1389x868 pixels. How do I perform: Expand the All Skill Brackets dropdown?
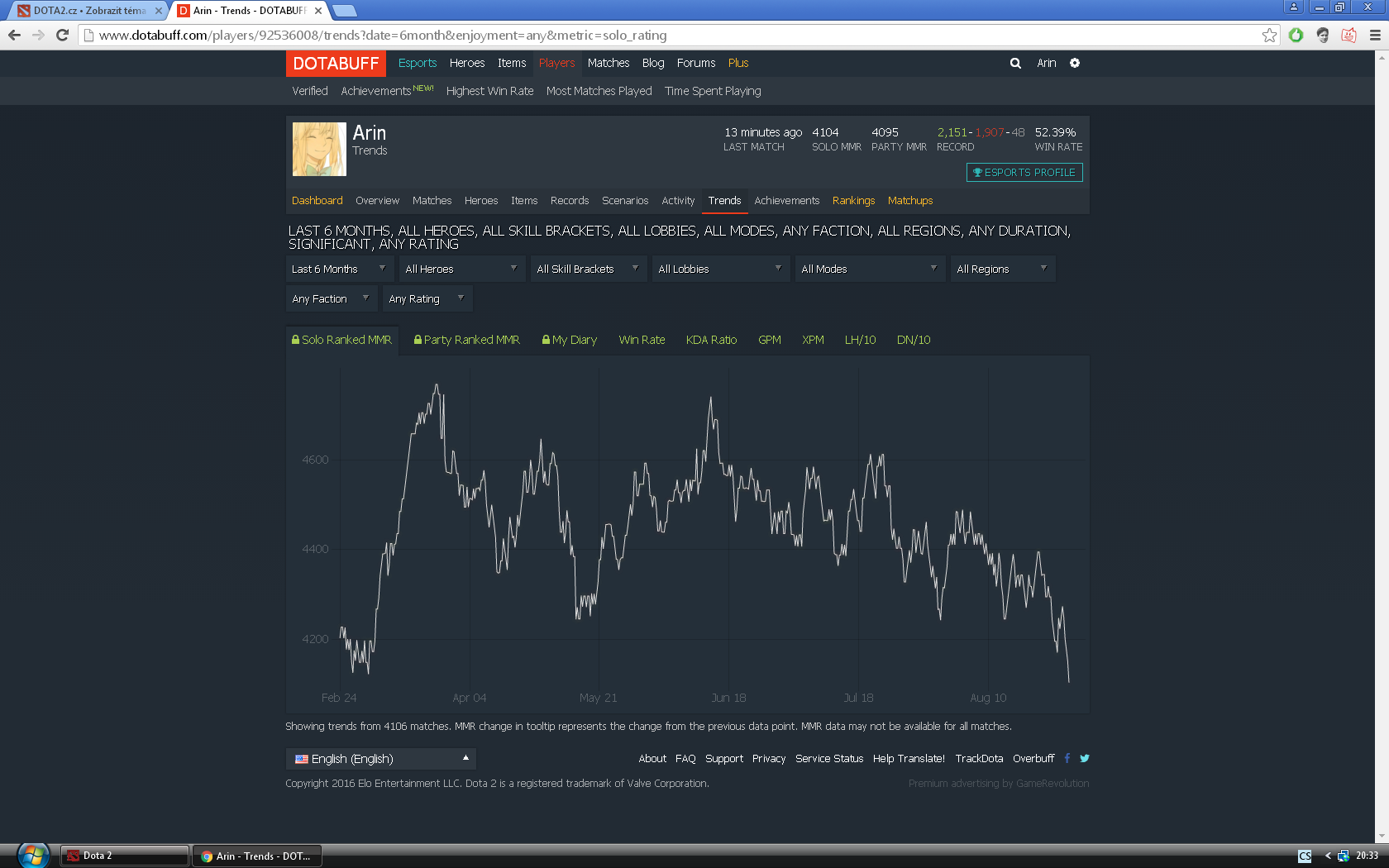pyautogui.click(x=588, y=269)
